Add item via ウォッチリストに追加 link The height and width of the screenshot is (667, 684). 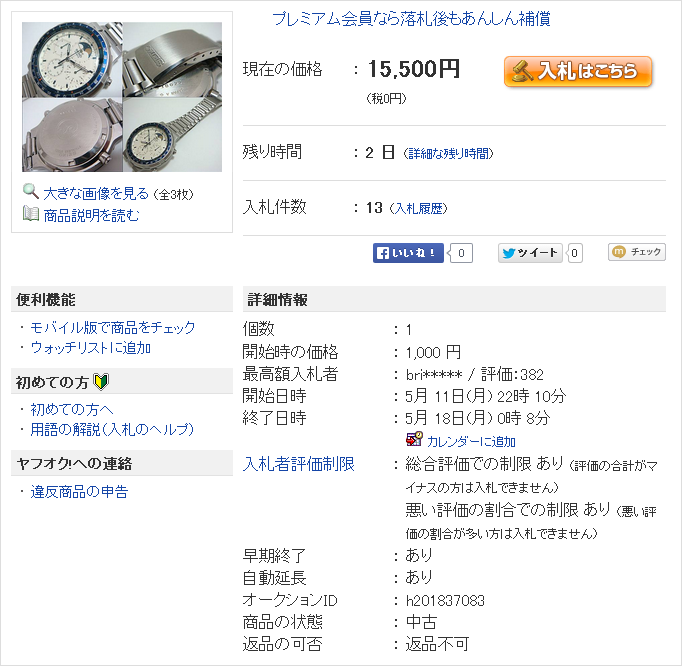coord(90,348)
